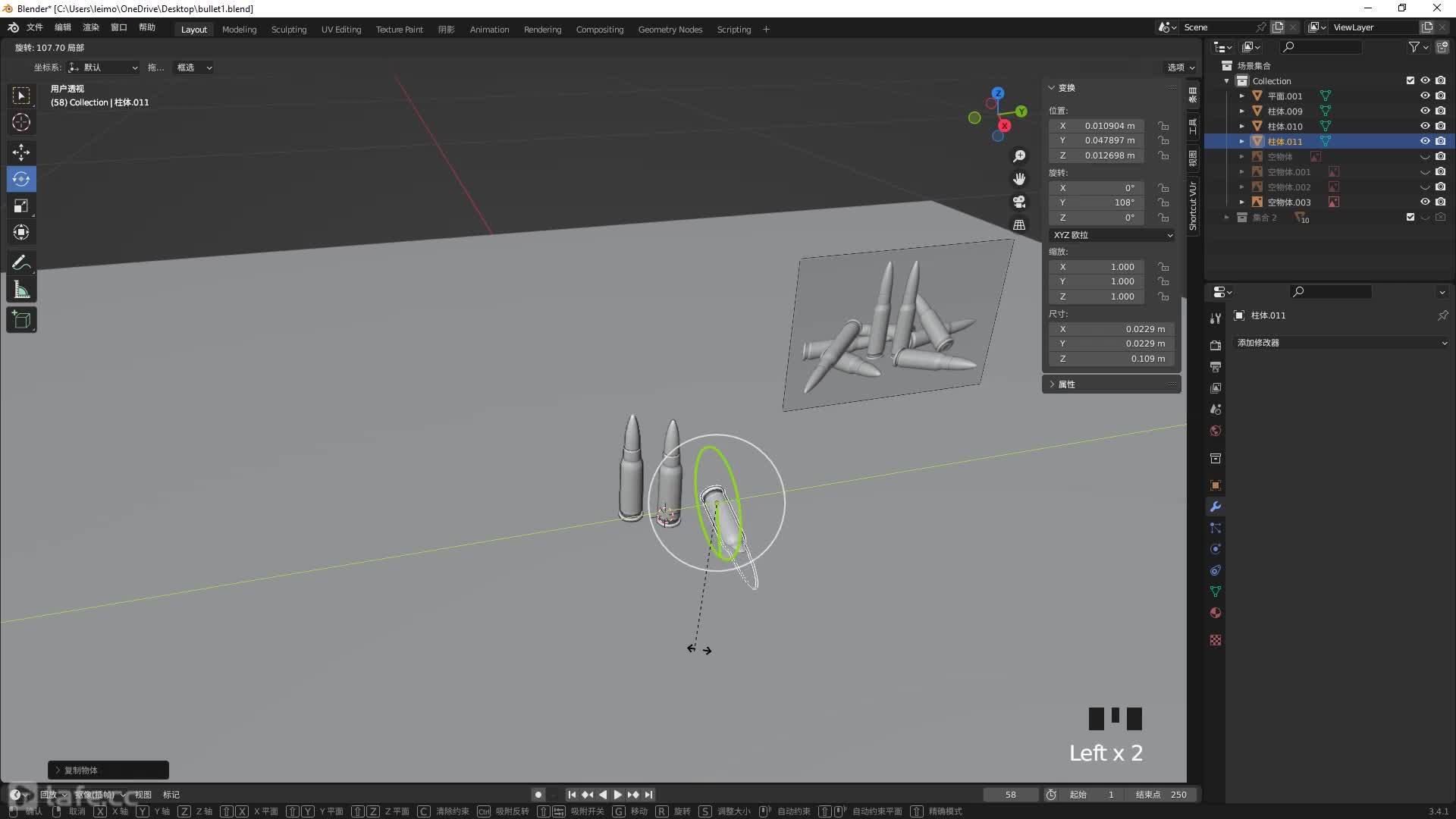Click the new collection icon in outliner
Image resolution: width=1456 pixels, height=819 pixels.
1442,47
